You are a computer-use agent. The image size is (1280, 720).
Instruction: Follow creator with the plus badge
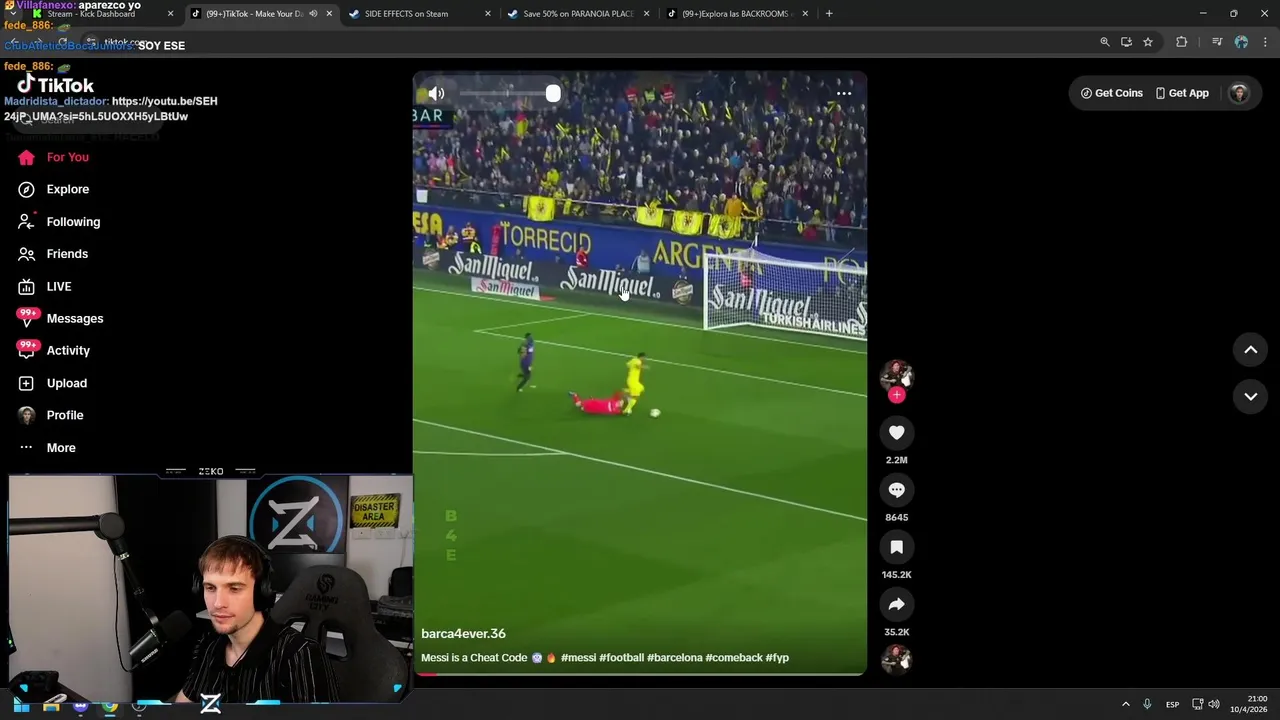896,395
